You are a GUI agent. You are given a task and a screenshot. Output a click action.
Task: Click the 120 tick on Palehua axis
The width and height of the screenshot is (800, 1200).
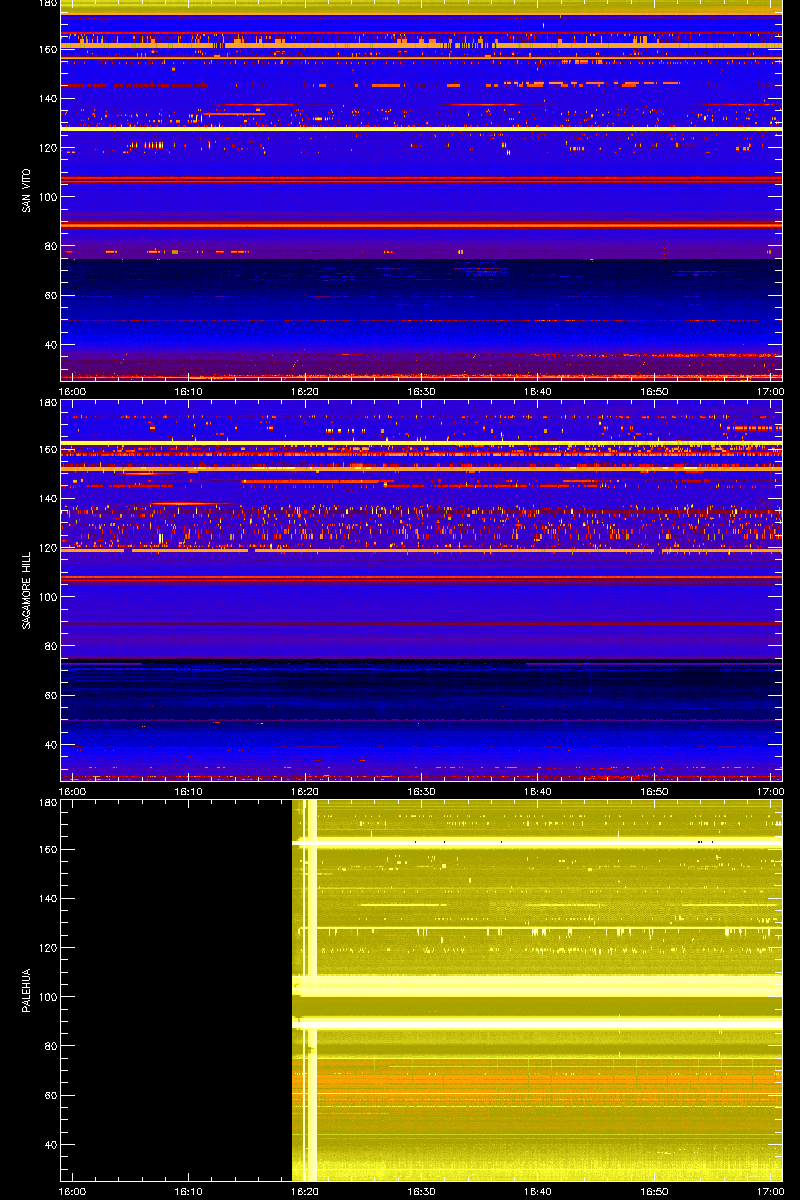47,948
